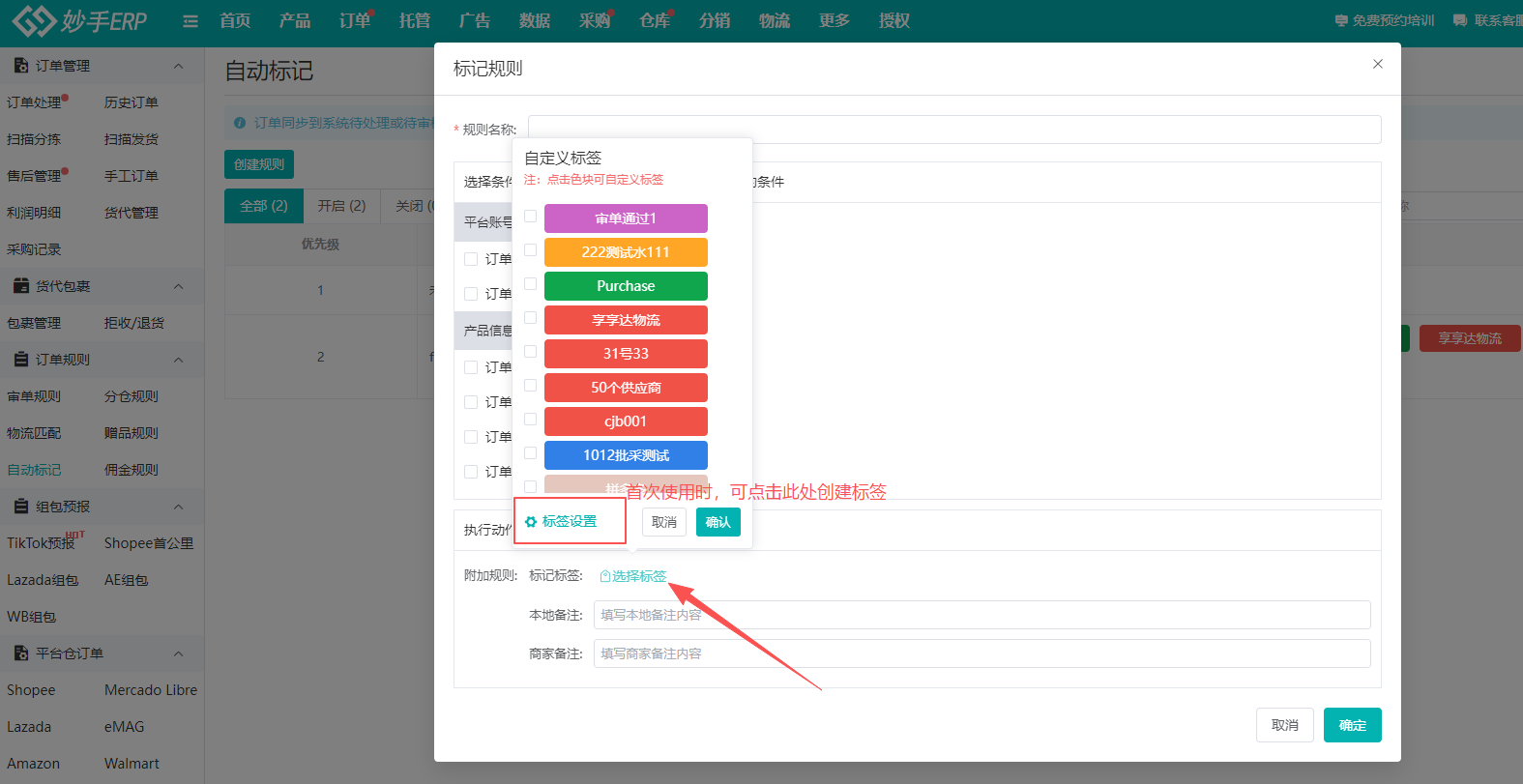The width and height of the screenshot is (1523, 784).
Task: Click 确认 in the 自定义标签 popup
Action: [x=718, y=522]
